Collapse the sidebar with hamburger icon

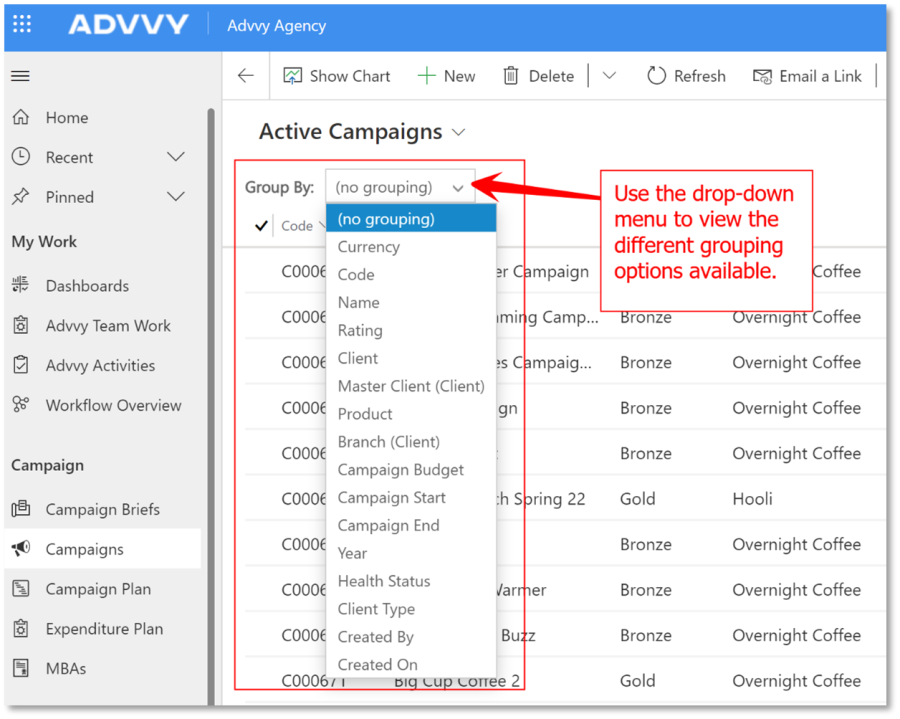tap(20, 76)
